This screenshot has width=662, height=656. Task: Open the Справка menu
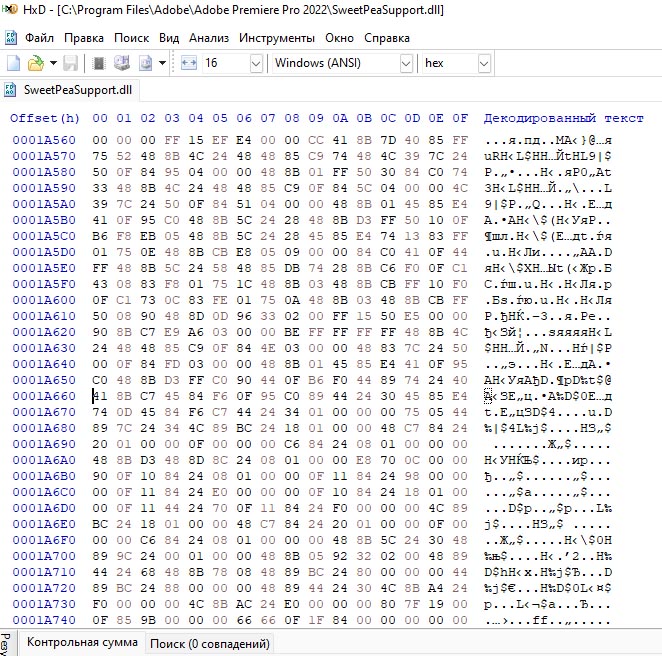coord(387,38)
